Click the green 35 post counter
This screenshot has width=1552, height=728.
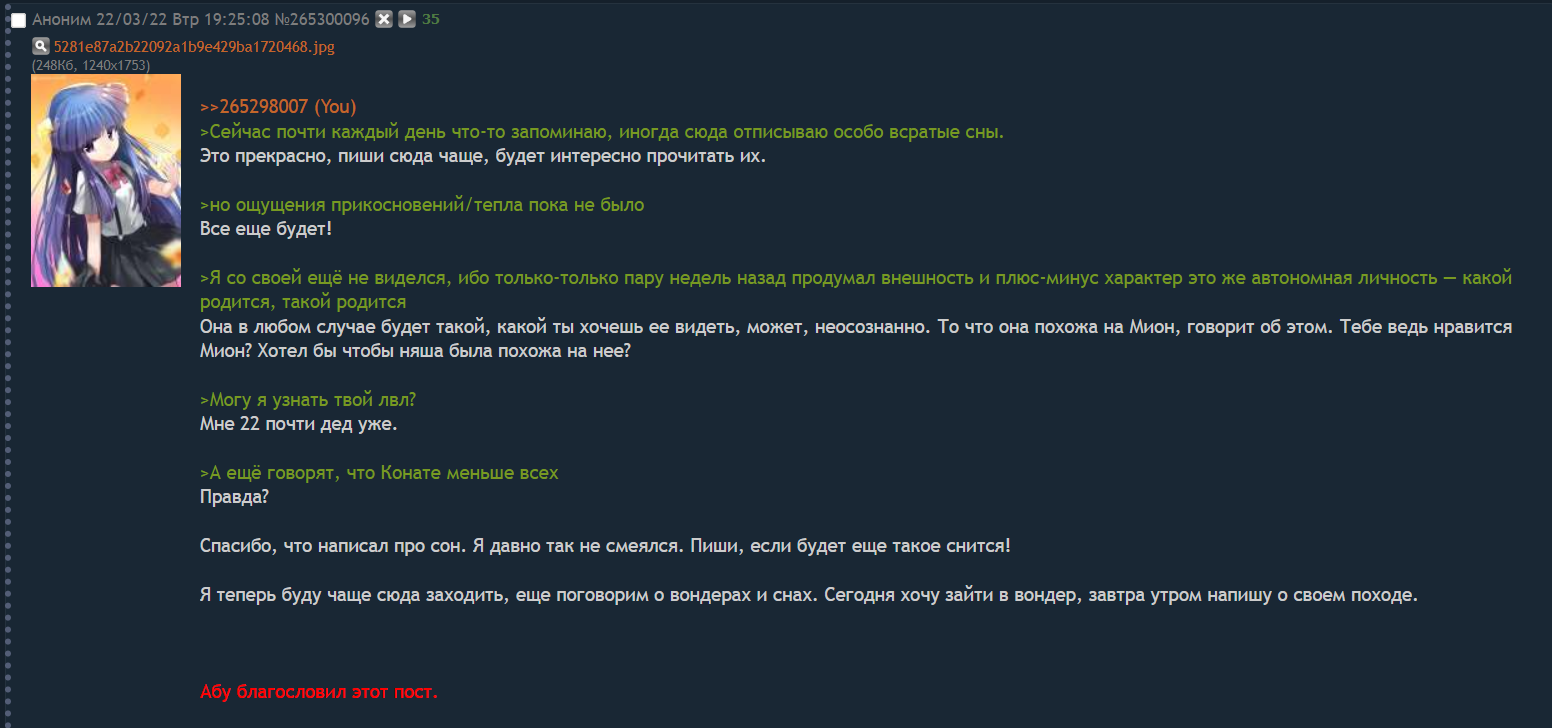431,19
